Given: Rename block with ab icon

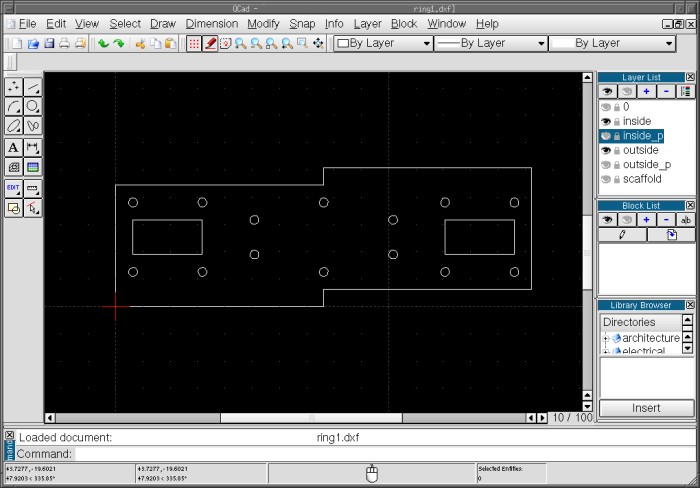Looking at the screenshot, I should (686, 220).
